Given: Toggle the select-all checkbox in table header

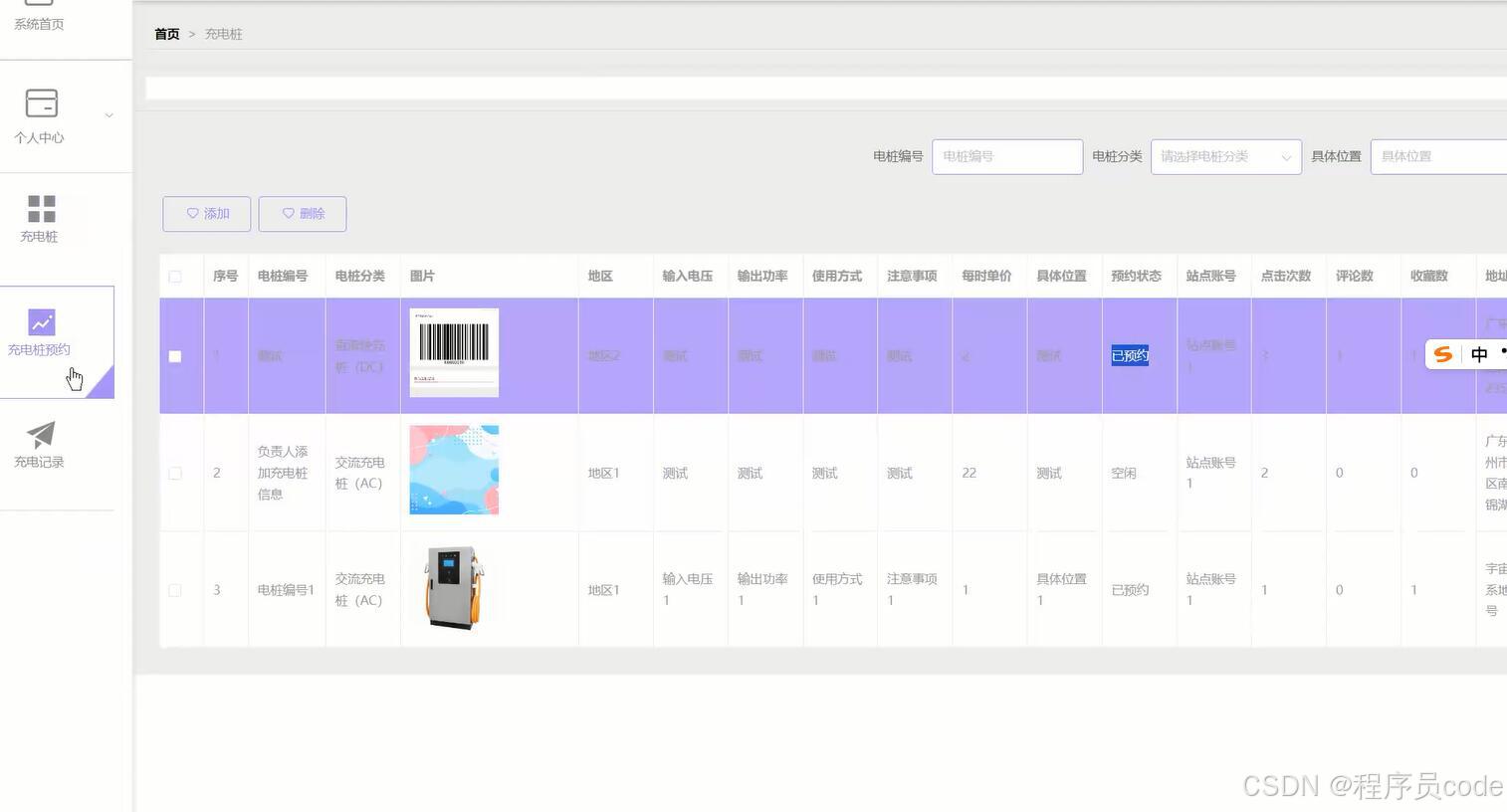Looking at the screenshot, I should point(175,277).
